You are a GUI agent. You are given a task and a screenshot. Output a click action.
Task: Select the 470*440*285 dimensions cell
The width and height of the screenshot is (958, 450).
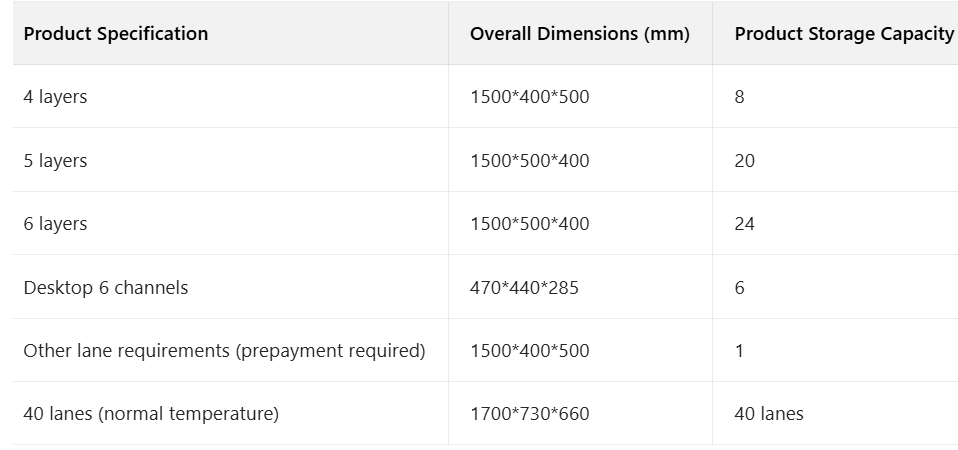[x=524, y=288]
